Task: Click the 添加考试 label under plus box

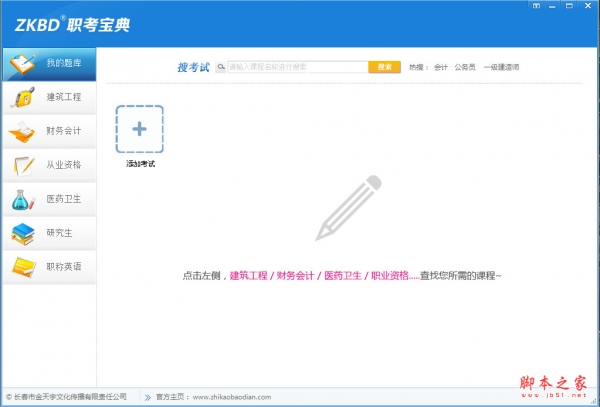Action: pos(140,163)
